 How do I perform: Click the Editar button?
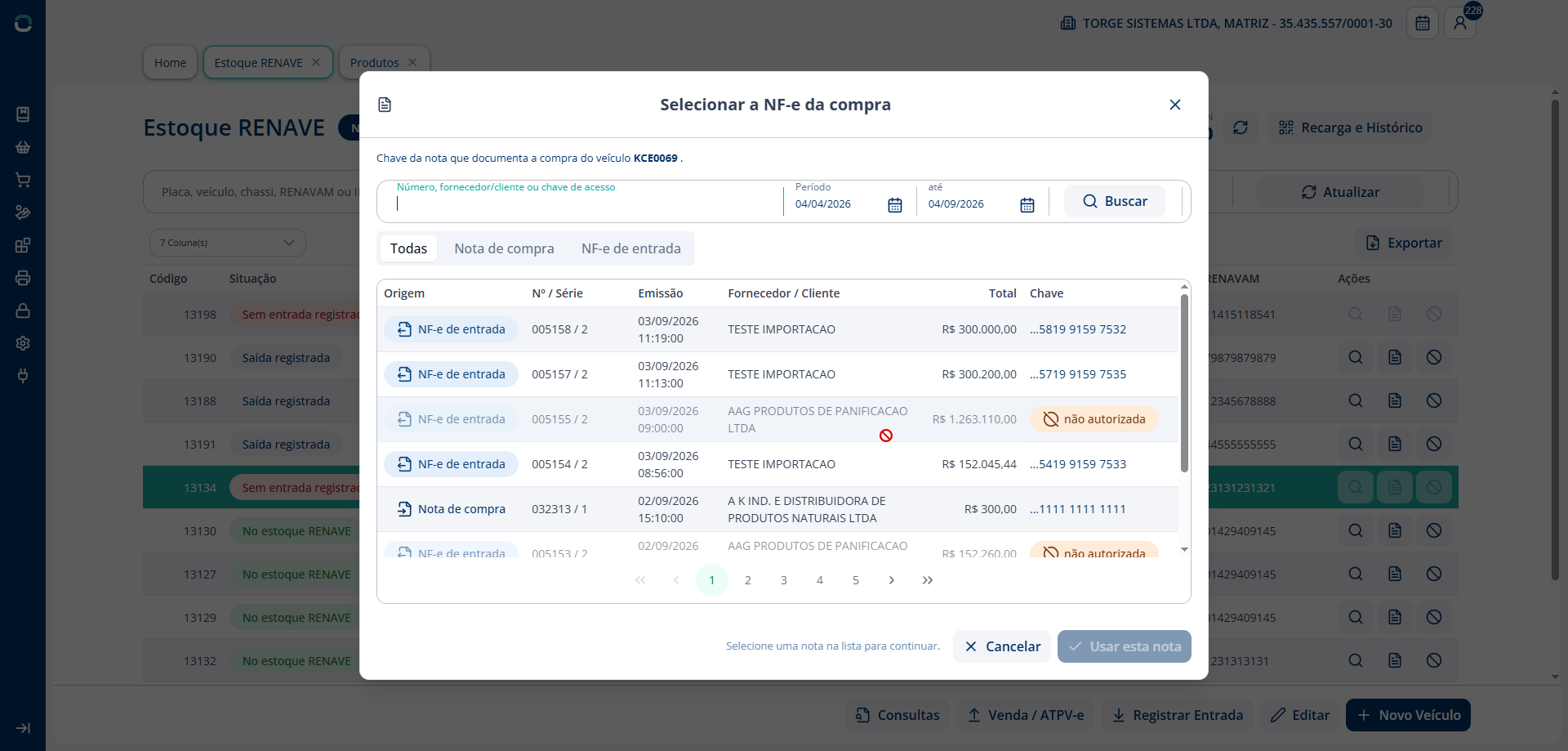click(x=1300, y=715)
